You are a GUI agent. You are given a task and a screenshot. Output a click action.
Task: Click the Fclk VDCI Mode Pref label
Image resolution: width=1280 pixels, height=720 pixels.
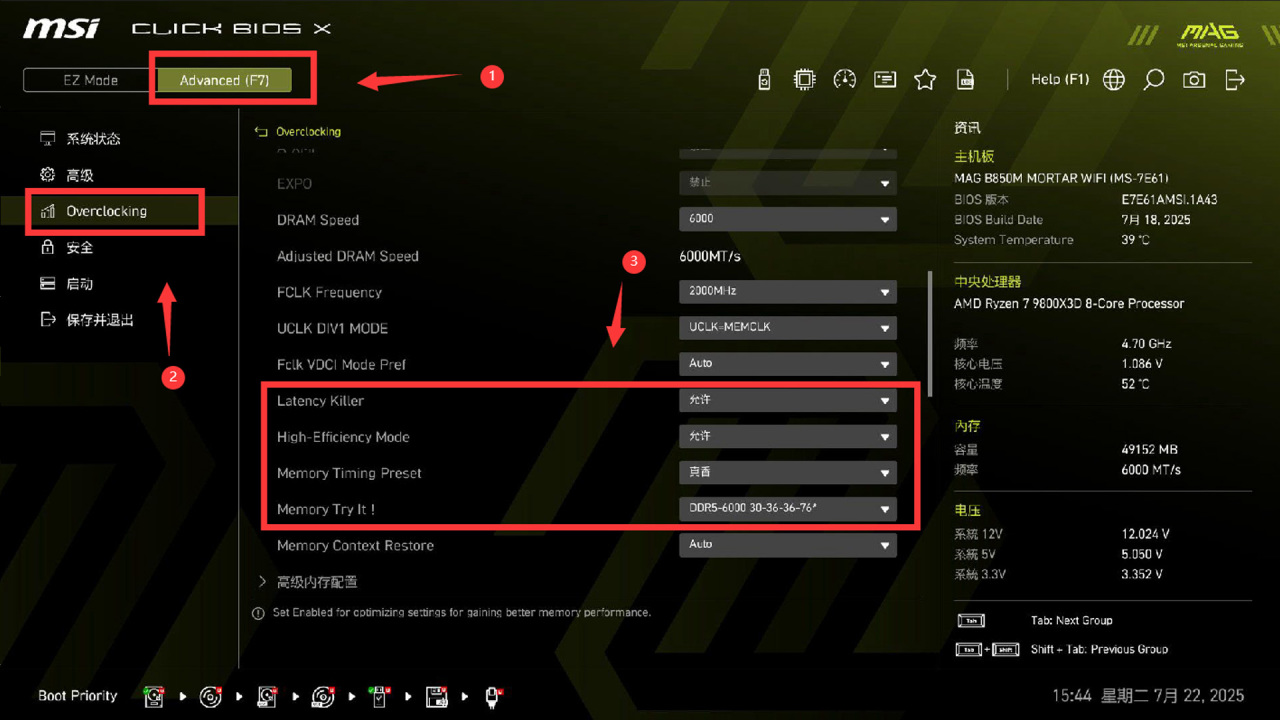[x=341, y=364]
